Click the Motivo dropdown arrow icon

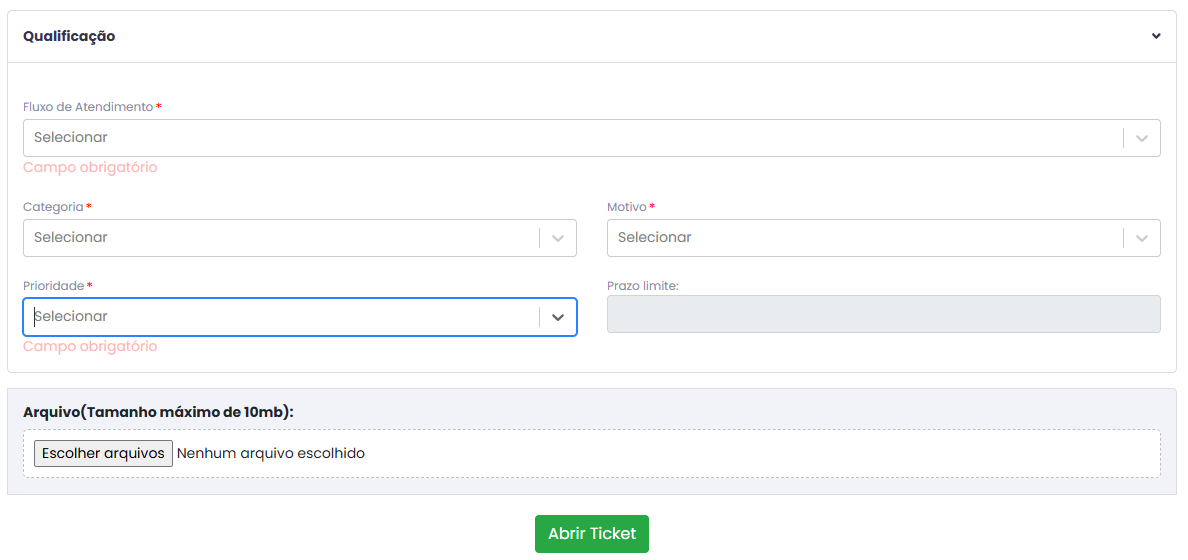click(x=1142, y=238)
